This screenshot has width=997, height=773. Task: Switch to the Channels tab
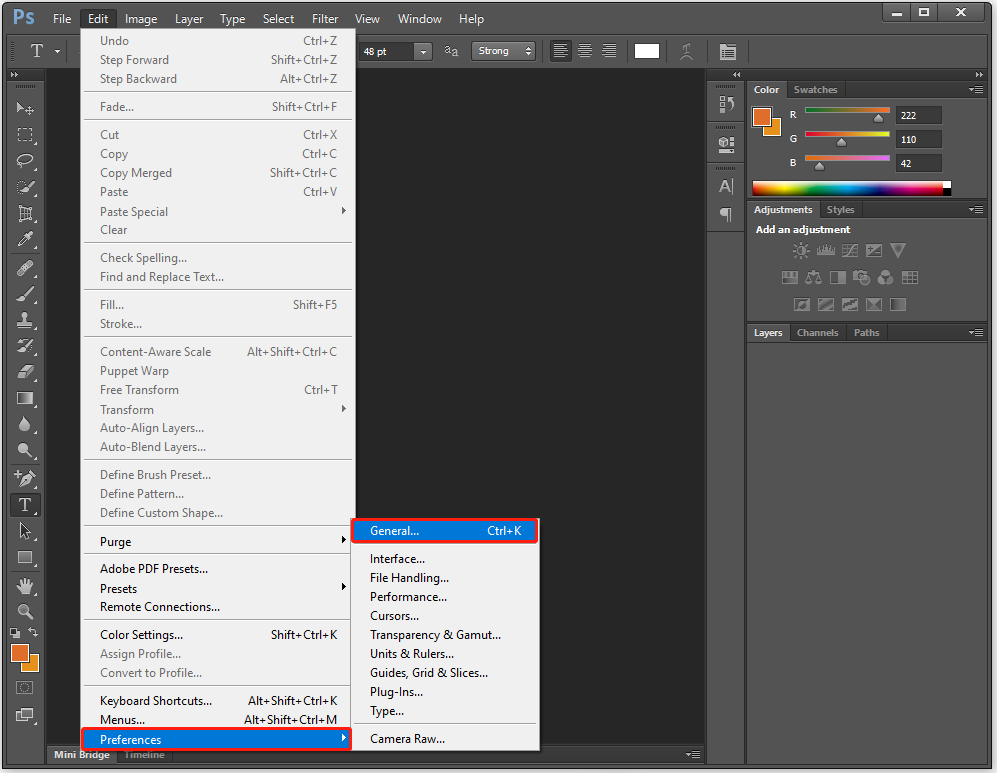coord(818,332)
